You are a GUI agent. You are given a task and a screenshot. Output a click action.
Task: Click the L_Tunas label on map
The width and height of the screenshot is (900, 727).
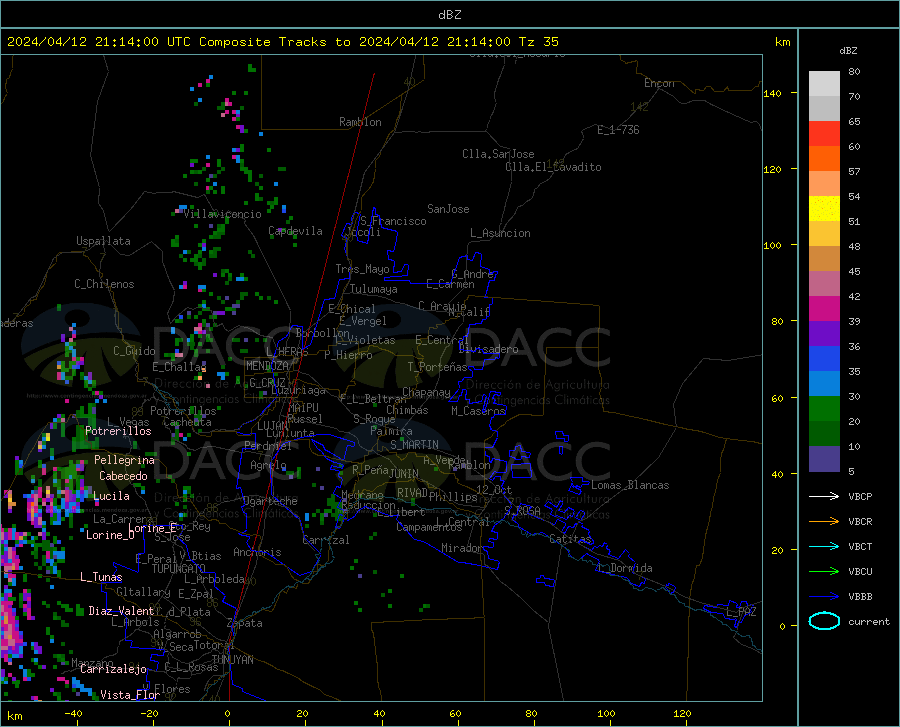click(101, 577)
